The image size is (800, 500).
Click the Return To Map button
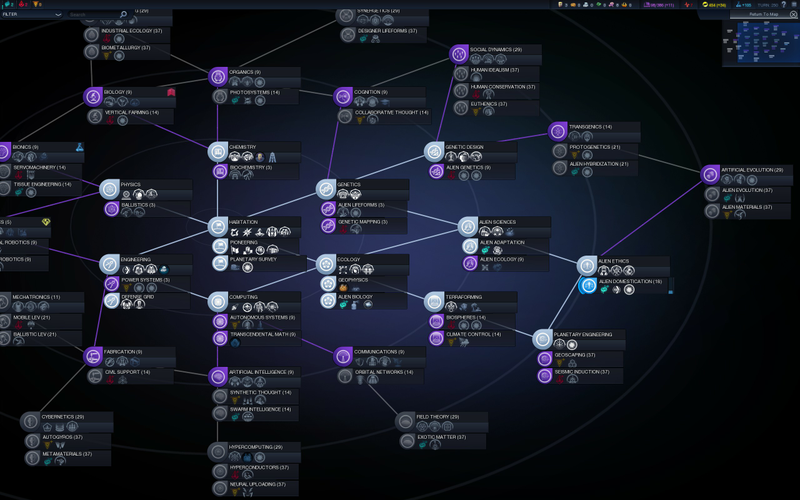pos(763,14)
